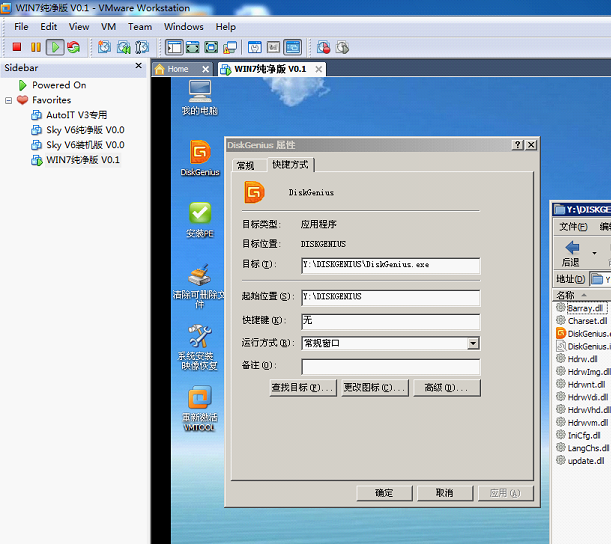Click the 取消 button
Viewport: 611px width, 545px height.
coord(445,493)
